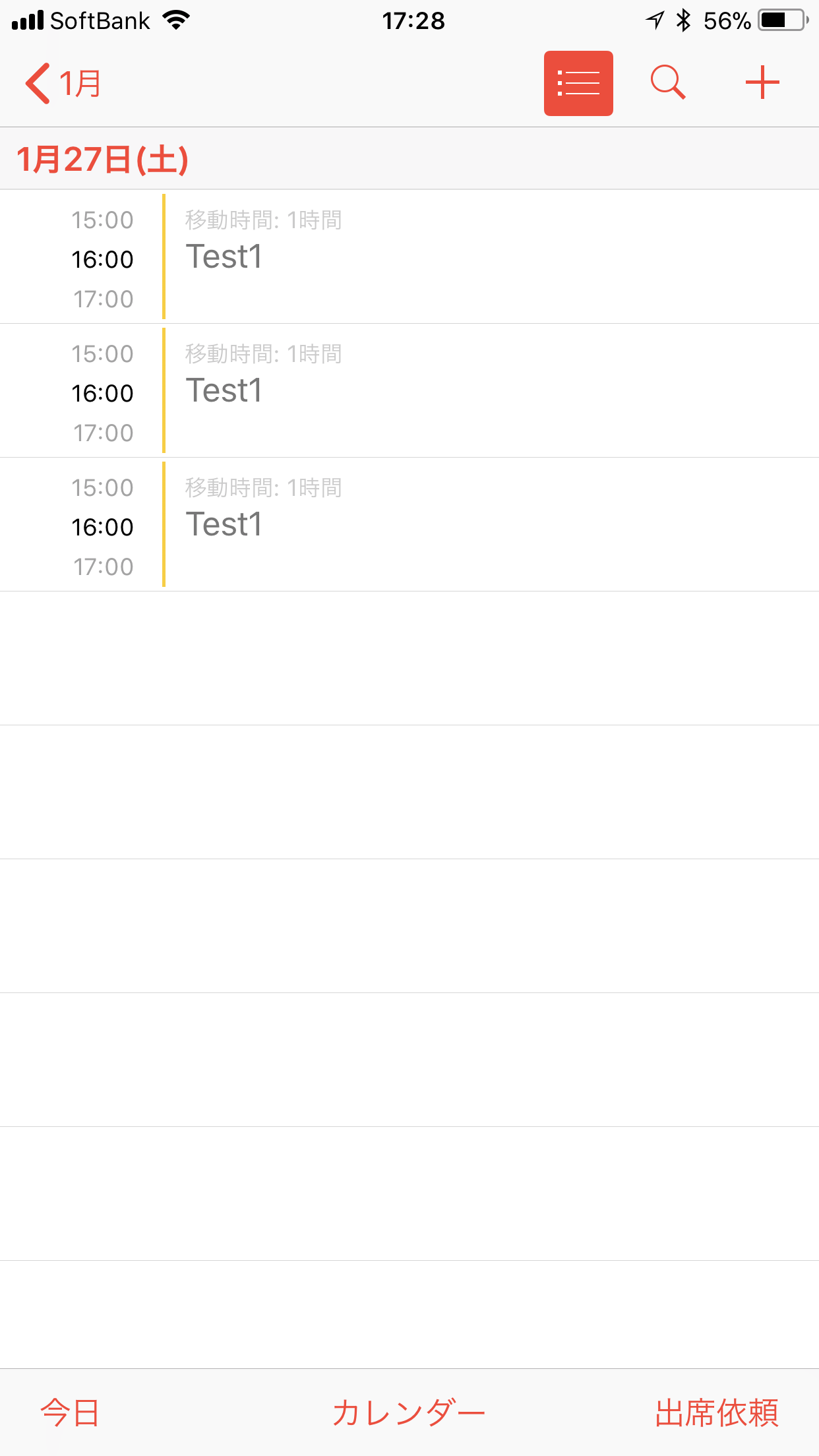Tap the cellular signal bars

click(28, 20)
